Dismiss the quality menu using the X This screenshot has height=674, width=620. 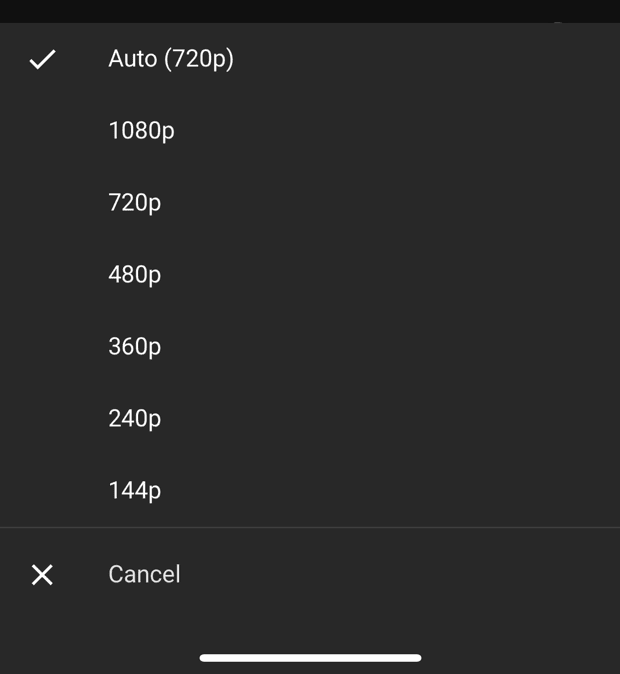click(x=42, y=575)
